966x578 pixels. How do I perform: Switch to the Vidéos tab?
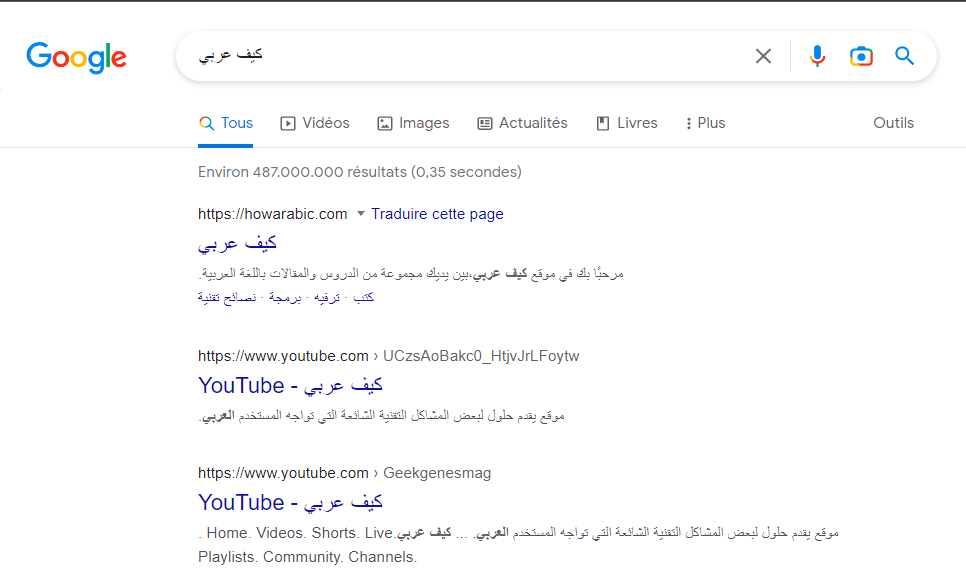315,123
